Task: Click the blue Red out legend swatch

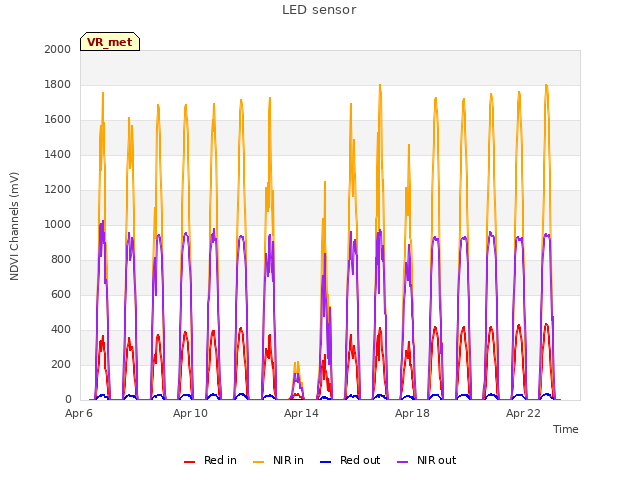Action: tap(325, 462)
